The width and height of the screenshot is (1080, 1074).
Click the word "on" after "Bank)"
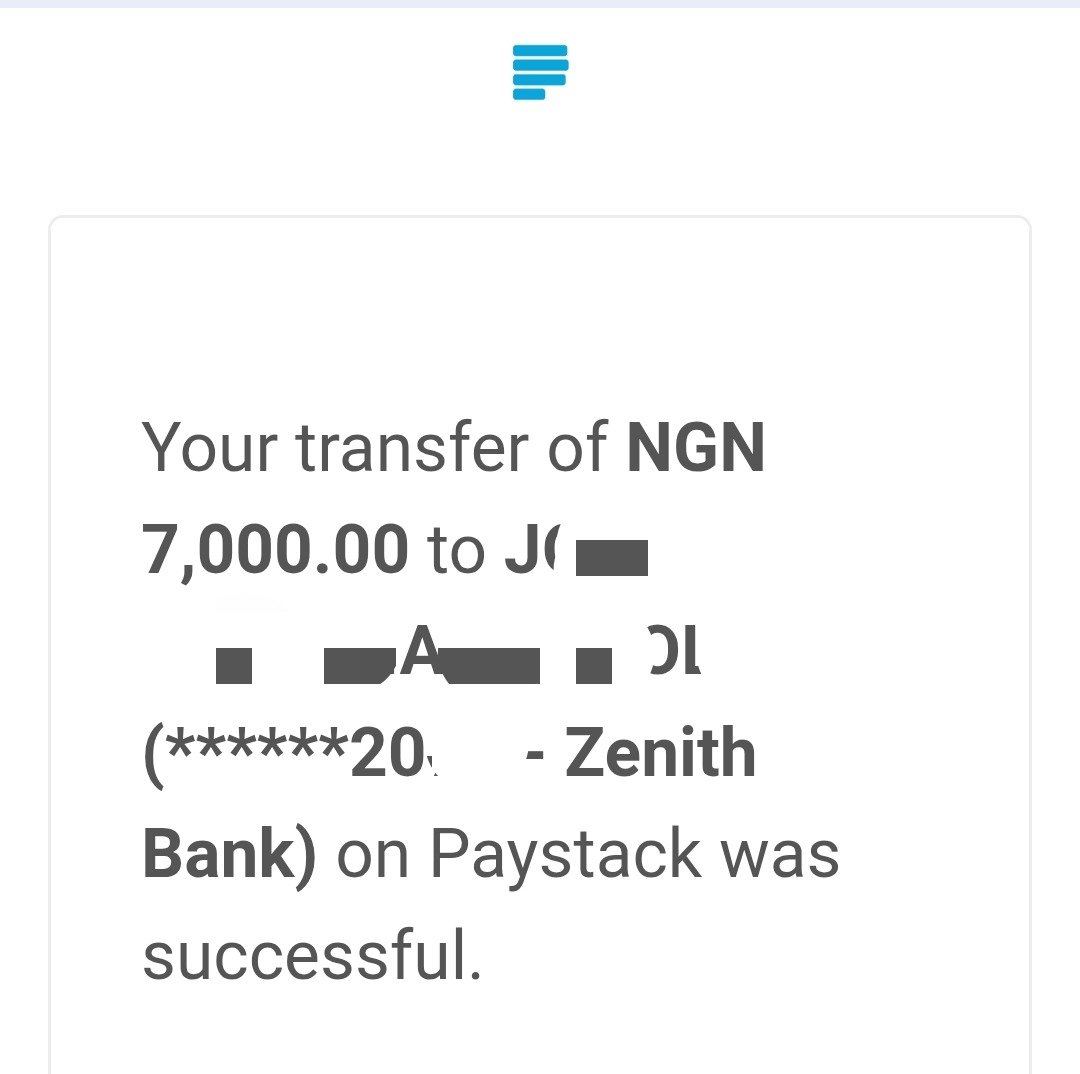[373, 858]
